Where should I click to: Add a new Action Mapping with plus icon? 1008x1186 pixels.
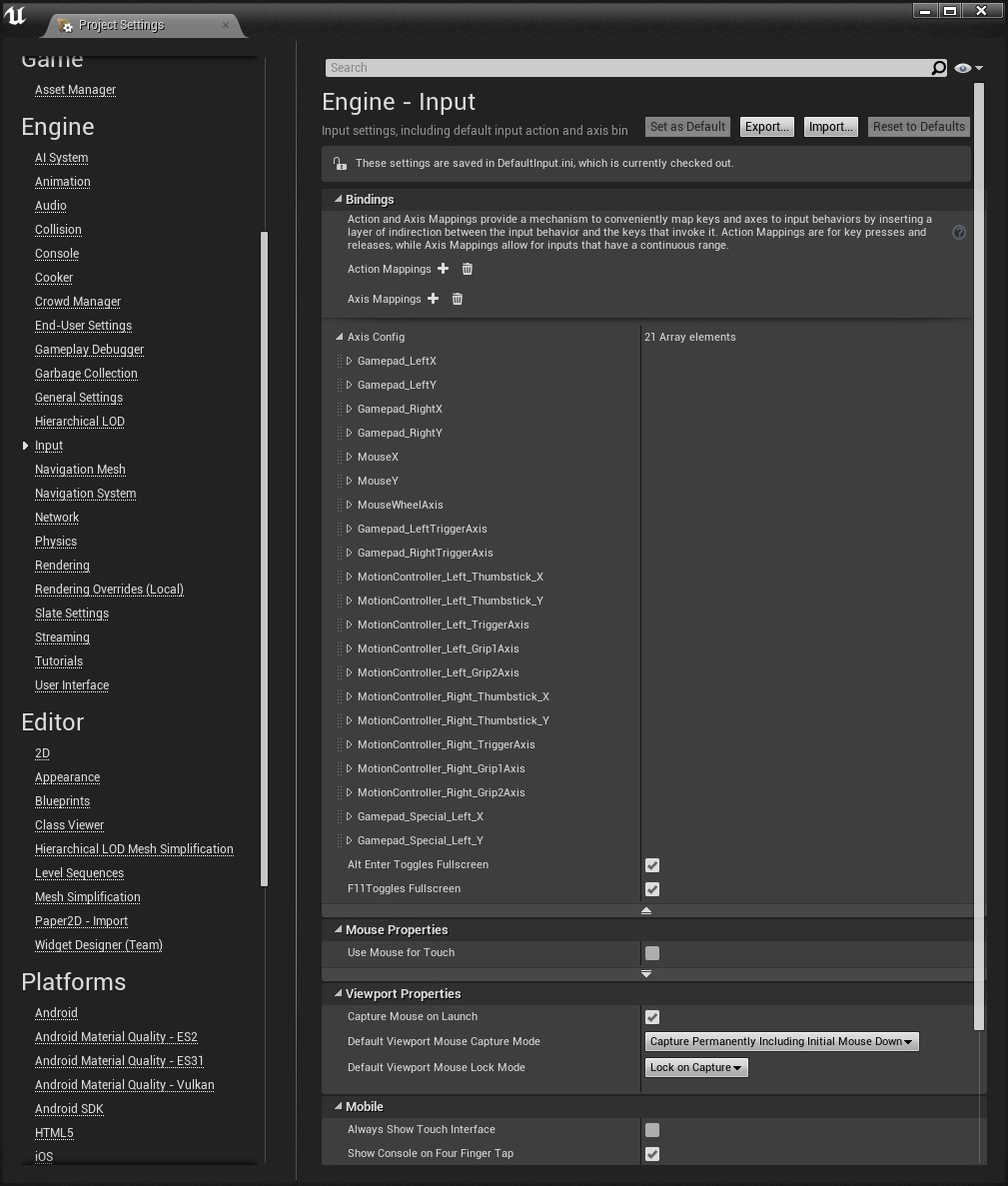pyautogui.click(x=444, y=269)
